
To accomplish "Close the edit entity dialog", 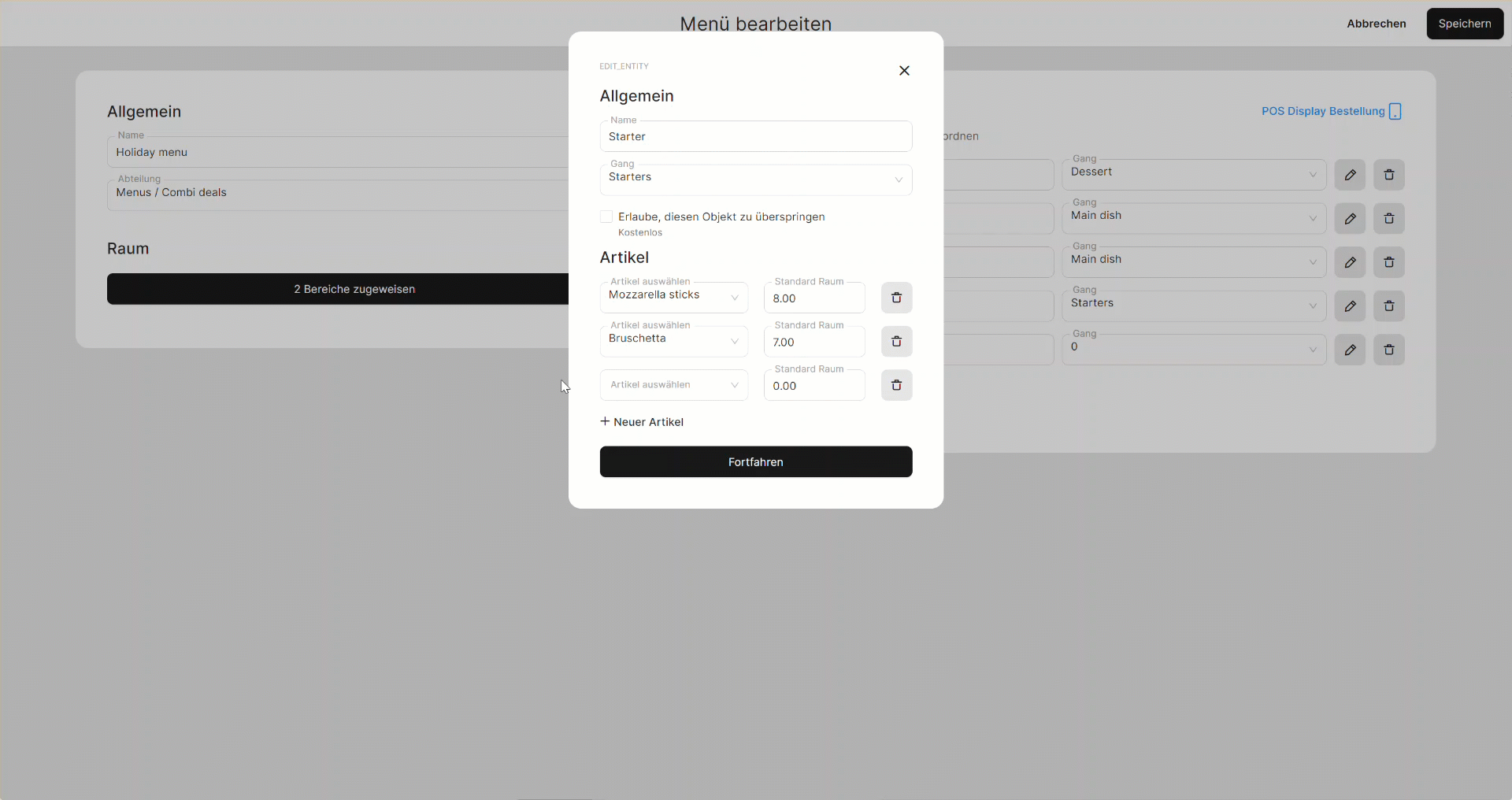I will click(x=904, y=71).
